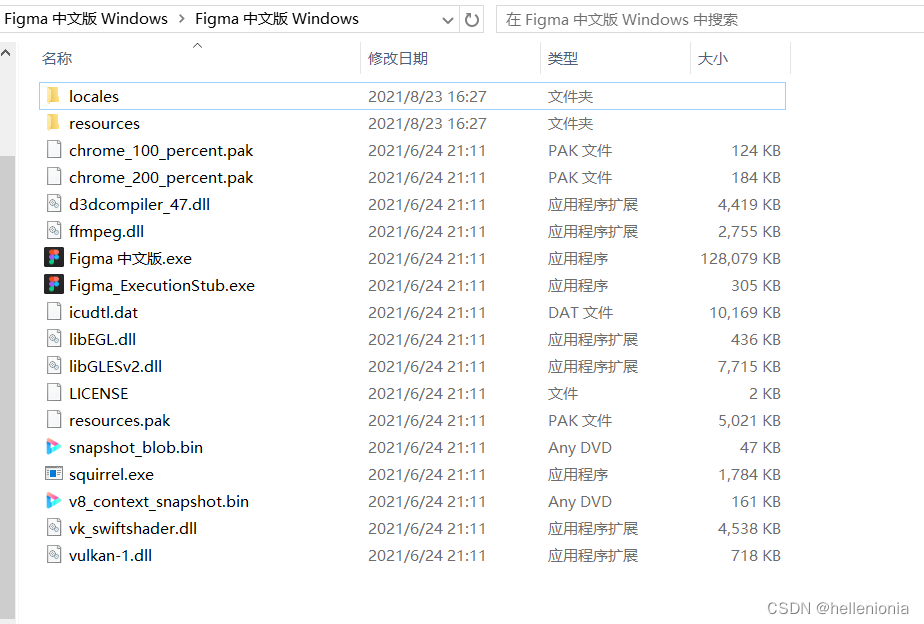Select file name chrome_100_percent.pak
Image resolution: width=924 pixels, height=624 pixels.
click(x=161, y=151)
